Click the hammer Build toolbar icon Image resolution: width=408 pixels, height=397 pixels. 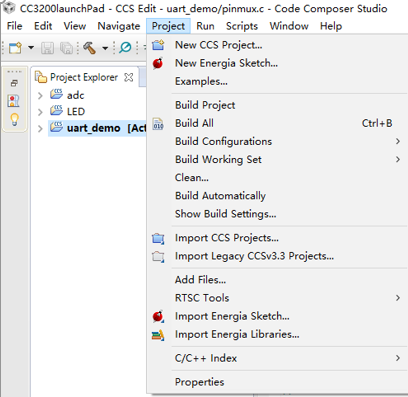tap(89, 48)
